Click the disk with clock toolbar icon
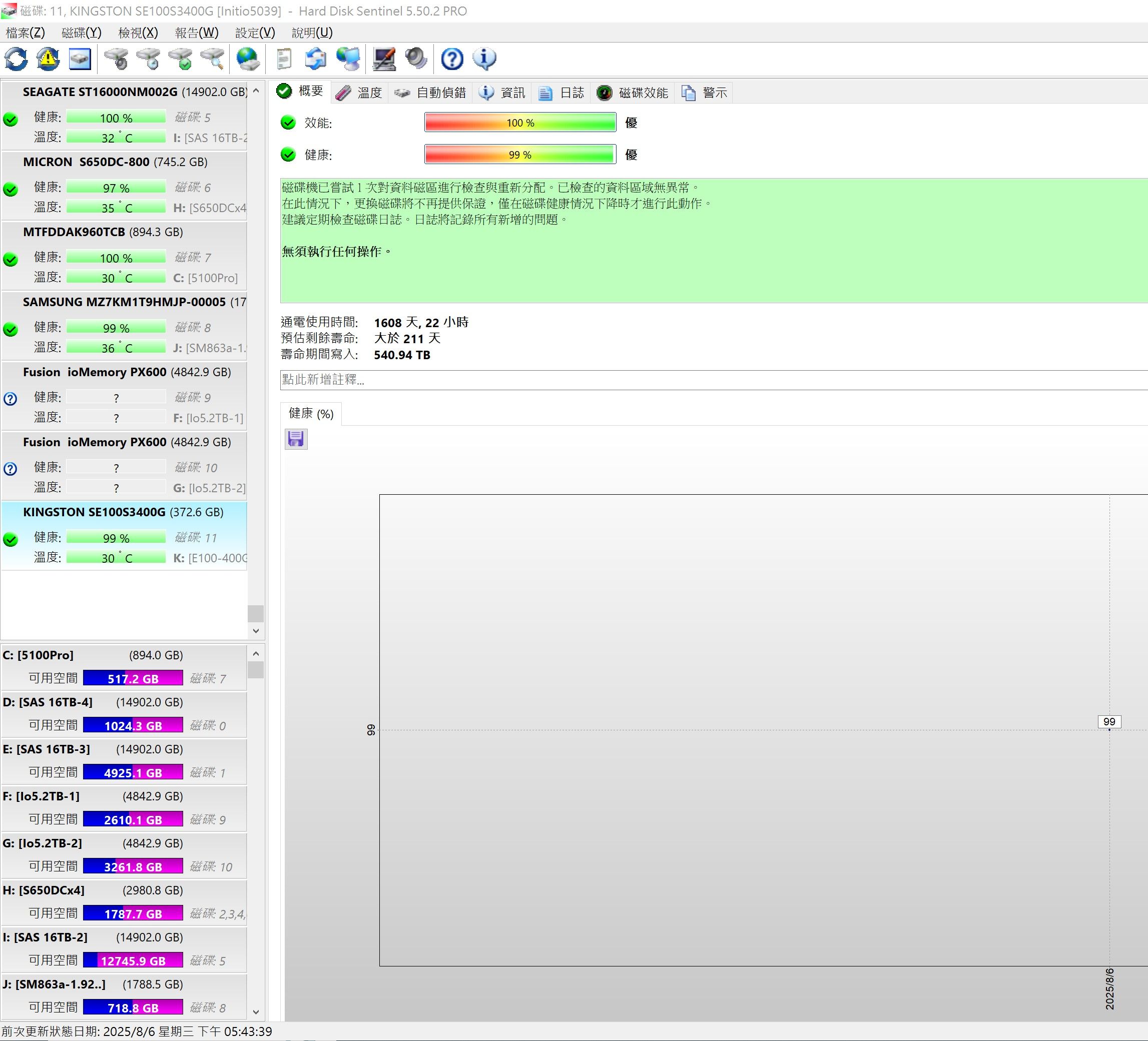This screenshot has height=1041, width=1148. pos(148,59)
